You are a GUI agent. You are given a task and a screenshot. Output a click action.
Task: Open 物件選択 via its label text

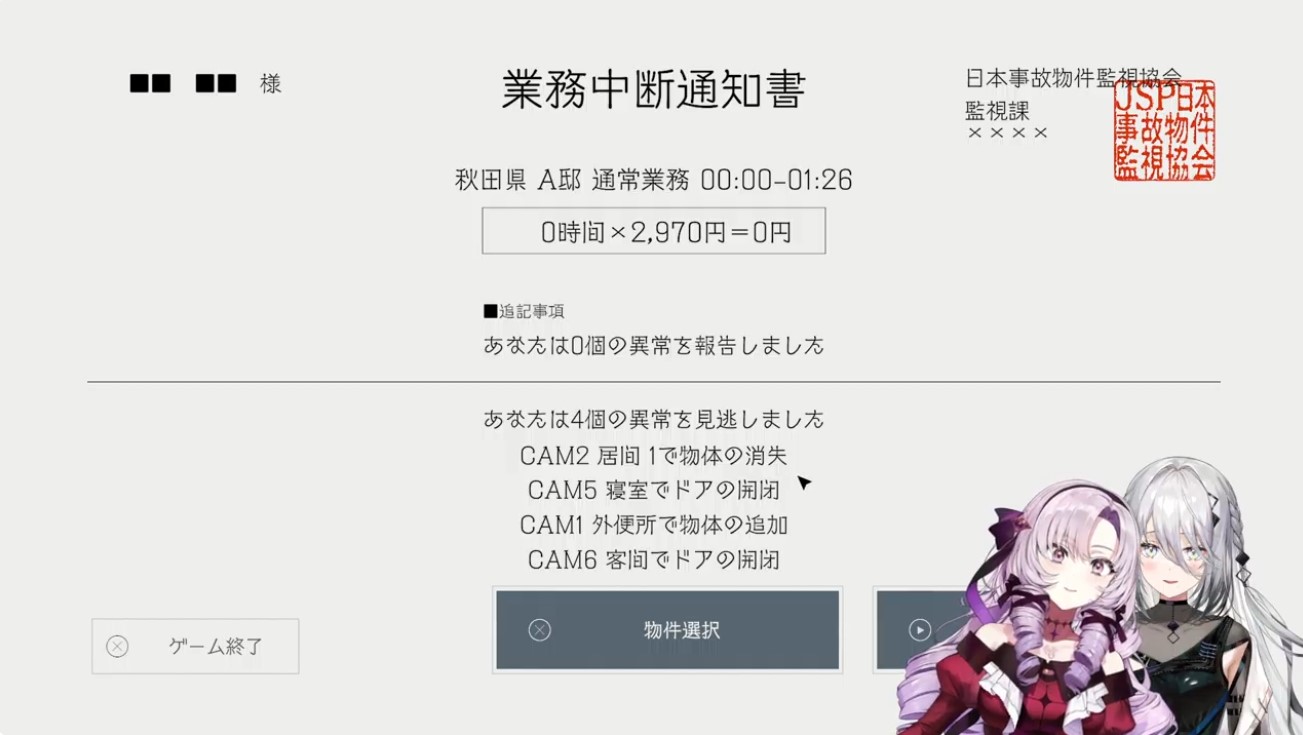[x=682, y=630]
